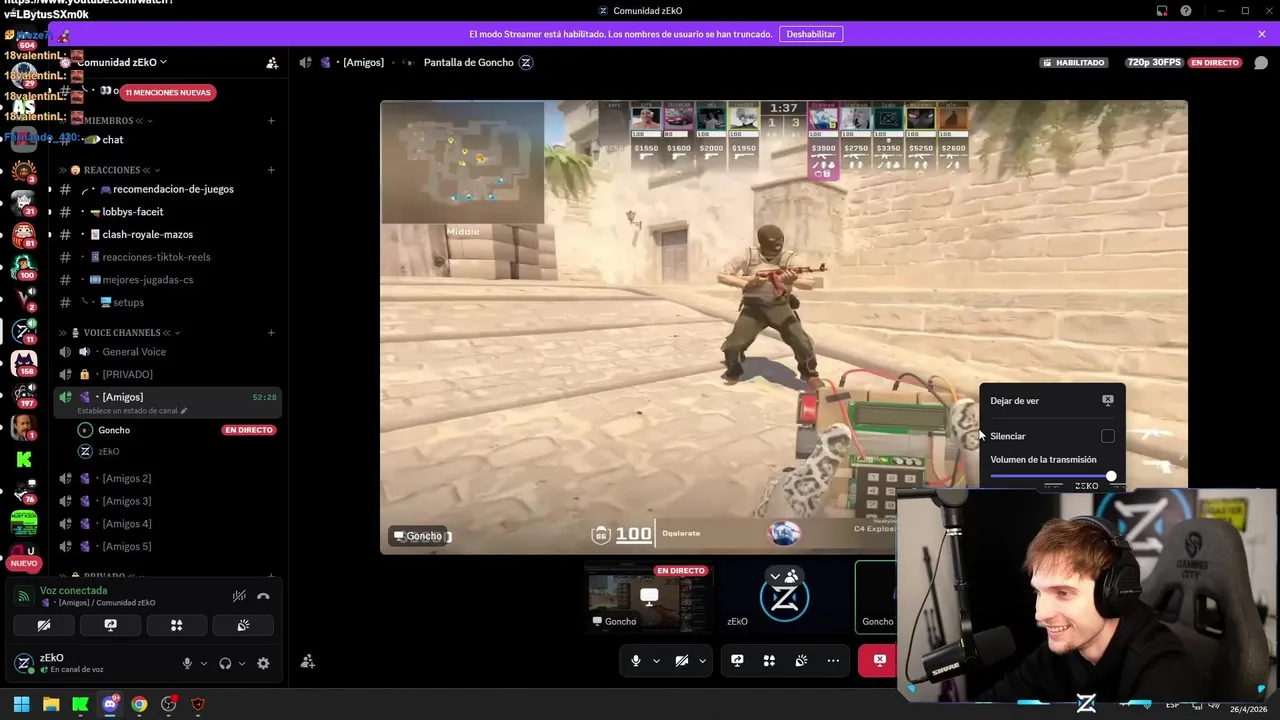Screen dimensions: 1280x720
Task: Add a channel to VOICE CHANNELS category
Action: click(x=271, y=333)
